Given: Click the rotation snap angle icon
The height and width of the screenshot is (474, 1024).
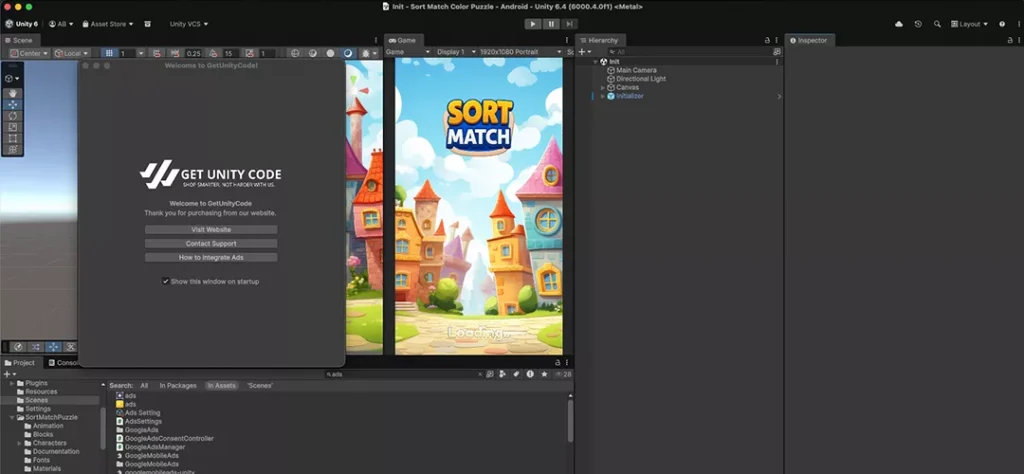Looking at the screenshot, I should (x=213, y=54).
